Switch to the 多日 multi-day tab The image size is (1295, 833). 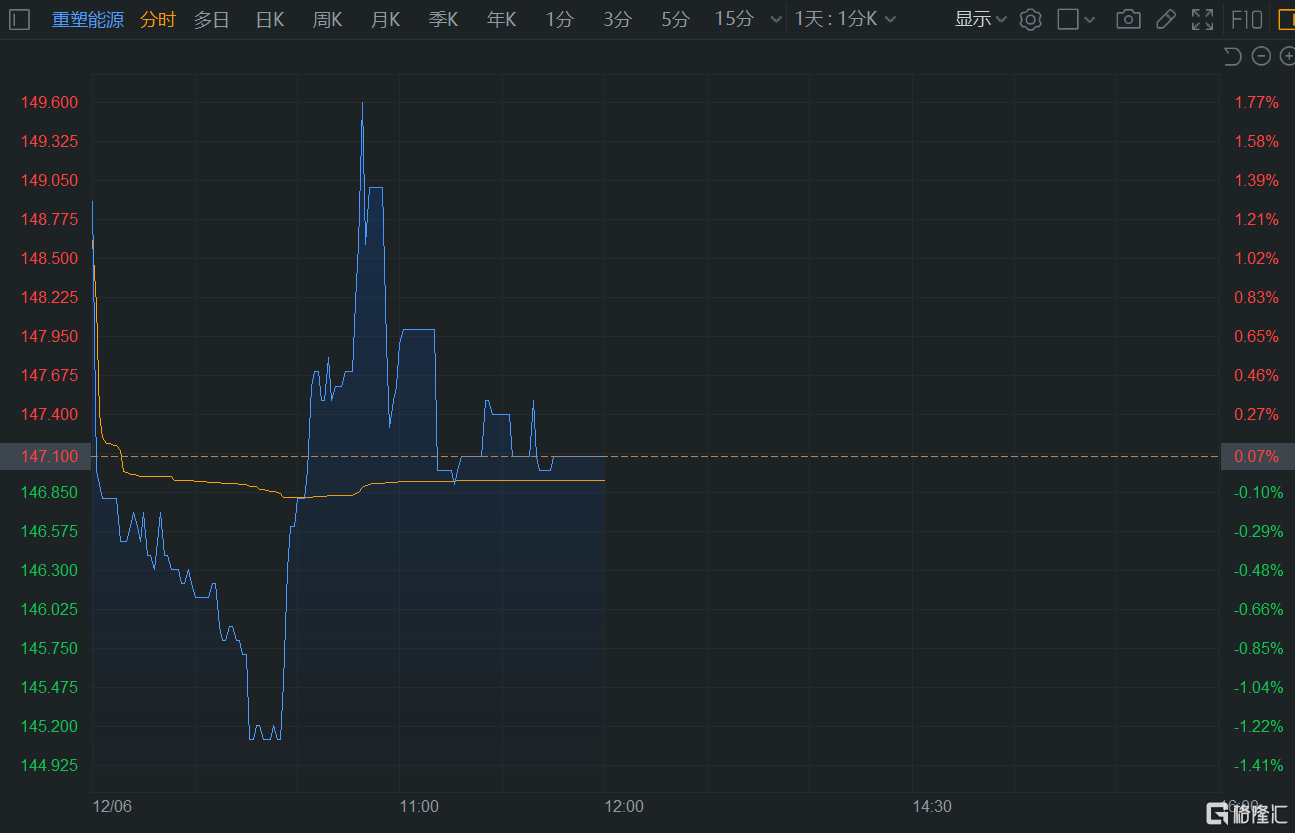point(211,19)
